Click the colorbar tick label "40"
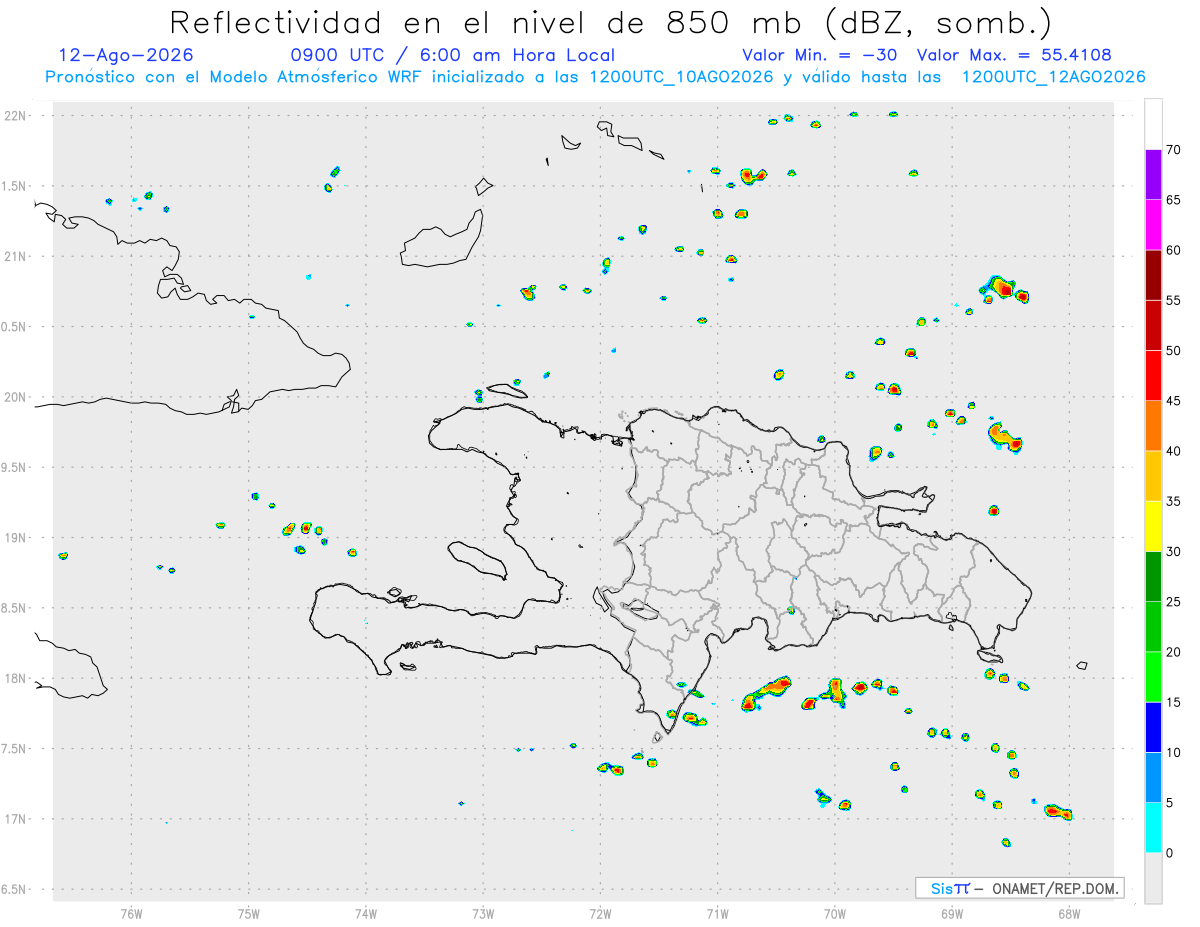The width and height of the screenshot is (1200, 927). click(1172, 451)
